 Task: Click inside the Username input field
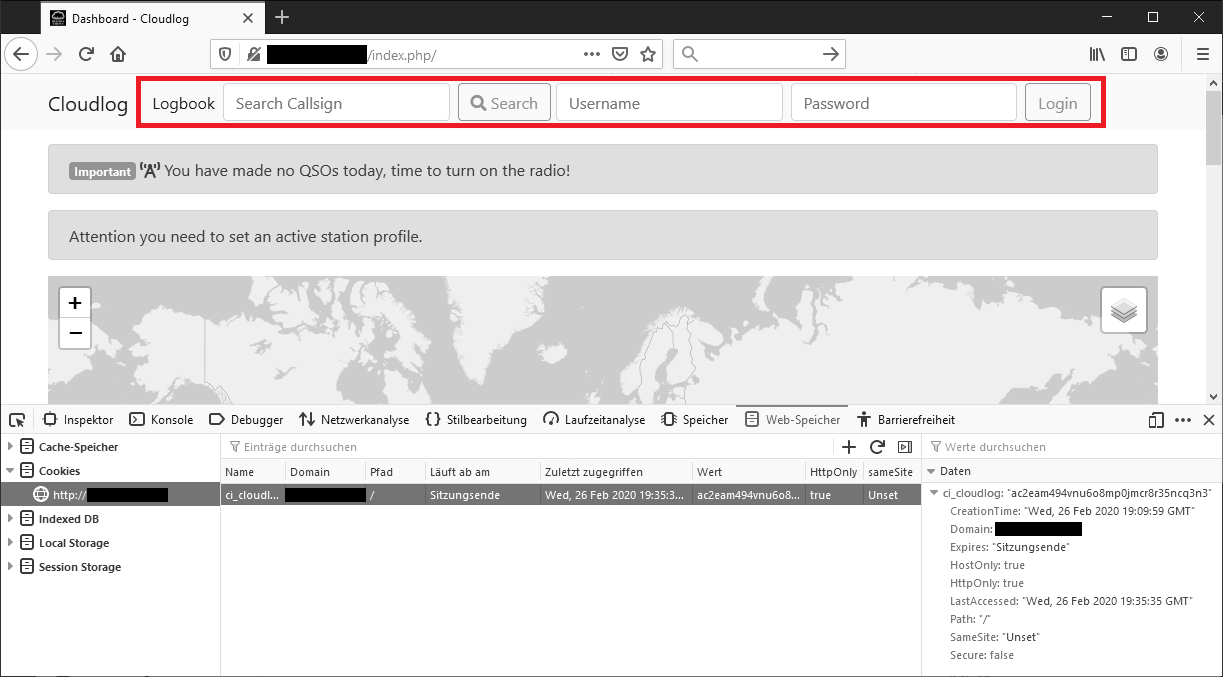[668, 101]
